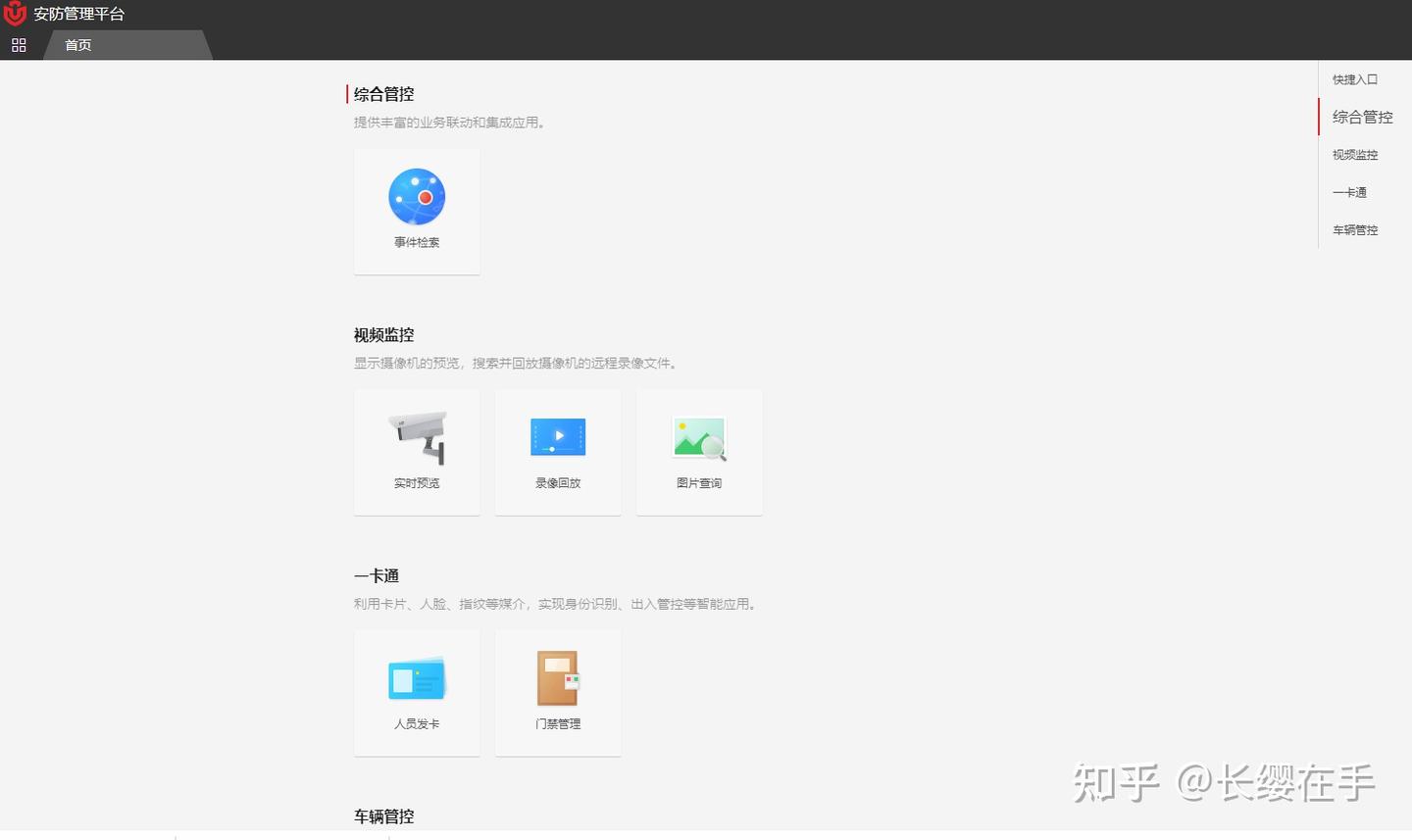Open the application grid menu icon
The image size is (1412, 840).
(18, 44)
